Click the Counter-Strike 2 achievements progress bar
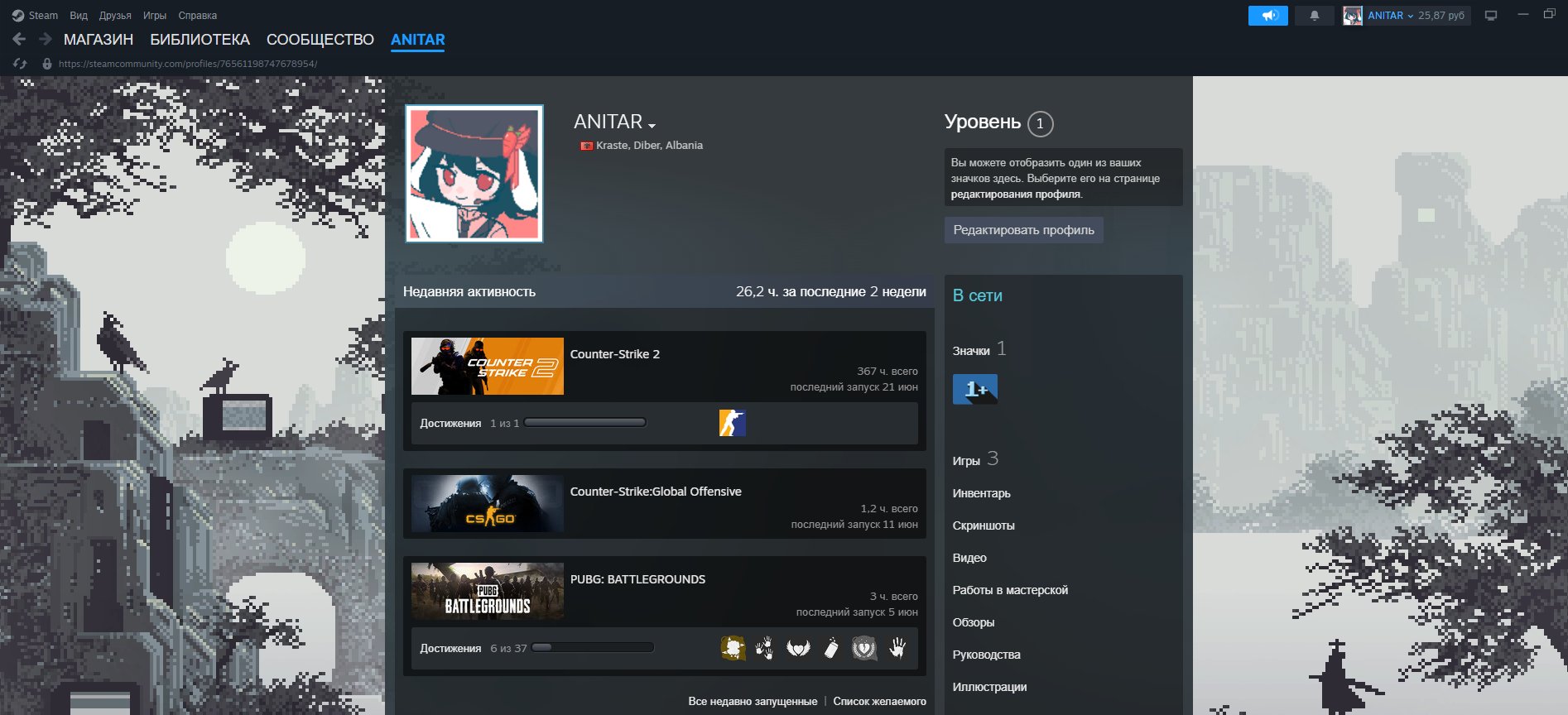Viewport: 1568px width, 715px height. [x=585, y=423]
